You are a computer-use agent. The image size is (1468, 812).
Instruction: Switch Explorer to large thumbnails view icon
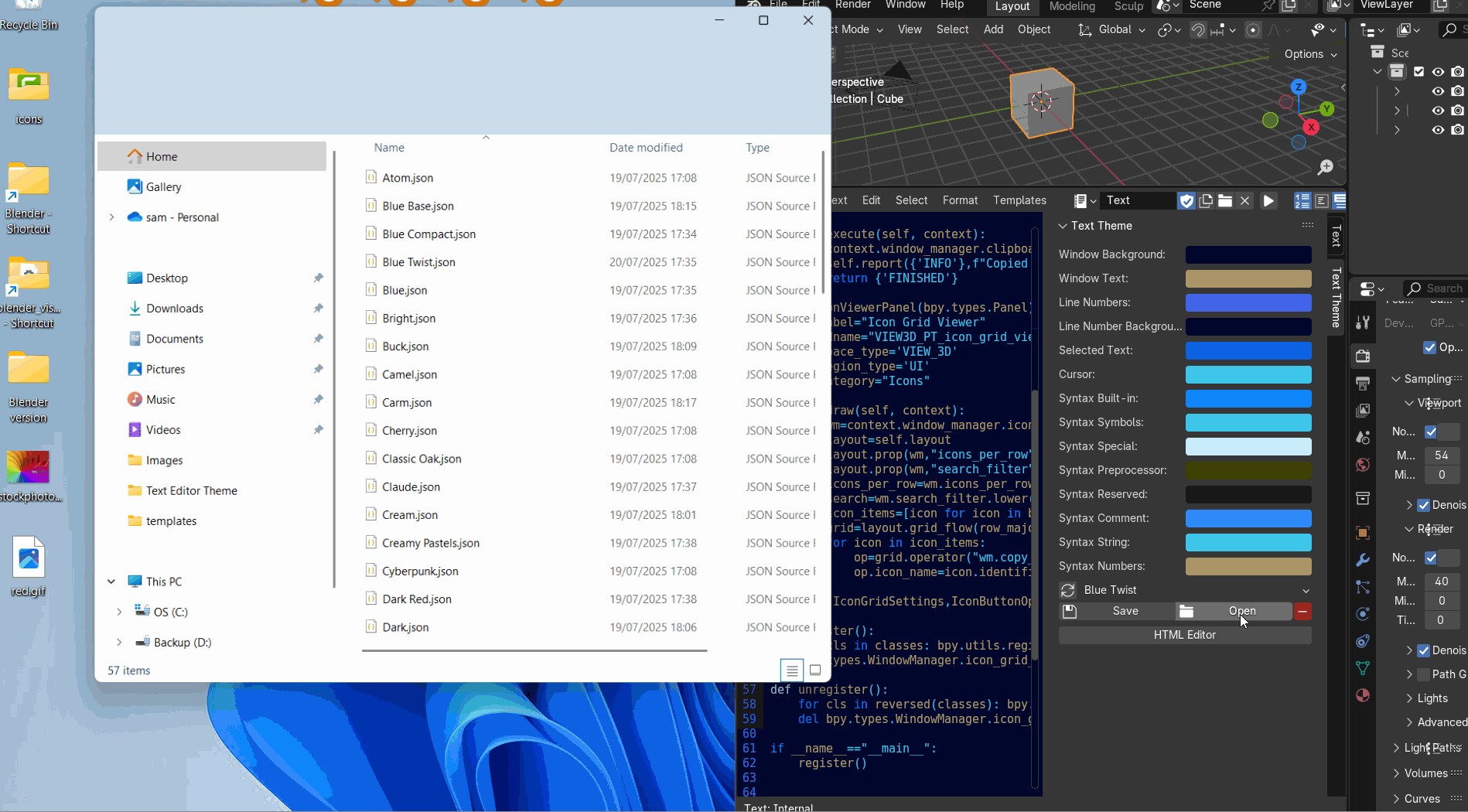(815, 670)
